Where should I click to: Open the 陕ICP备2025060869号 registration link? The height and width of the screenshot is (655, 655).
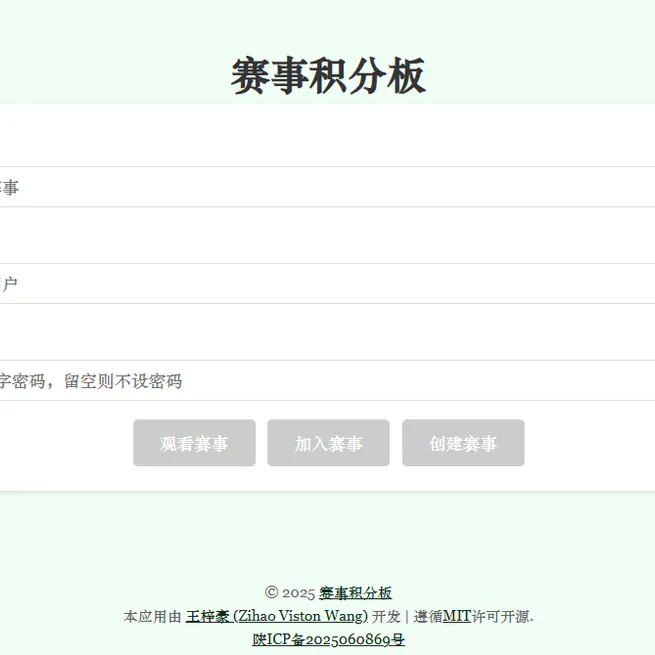point(328,639)
